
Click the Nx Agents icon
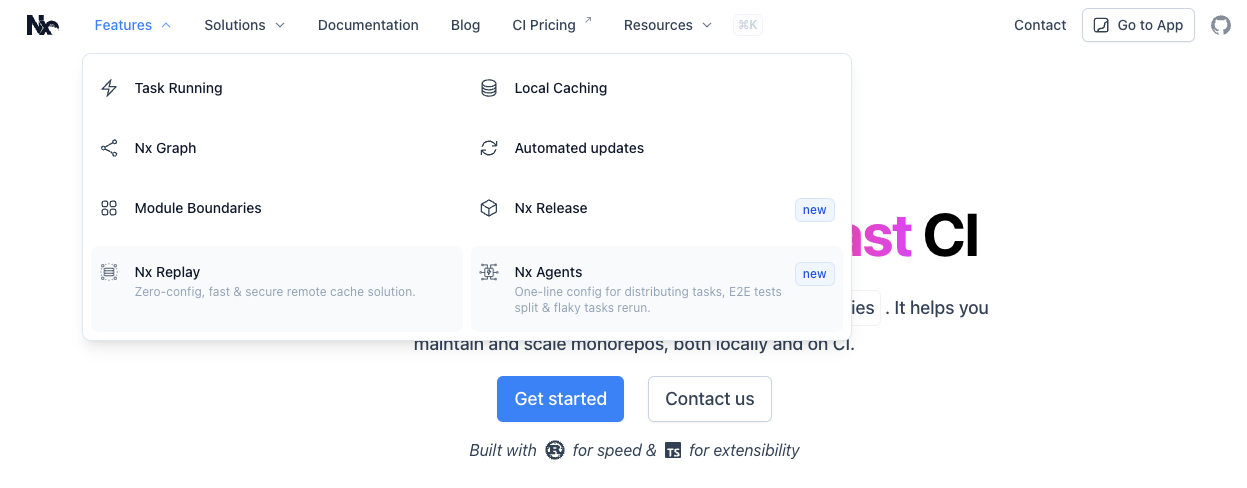coord(489,272)
